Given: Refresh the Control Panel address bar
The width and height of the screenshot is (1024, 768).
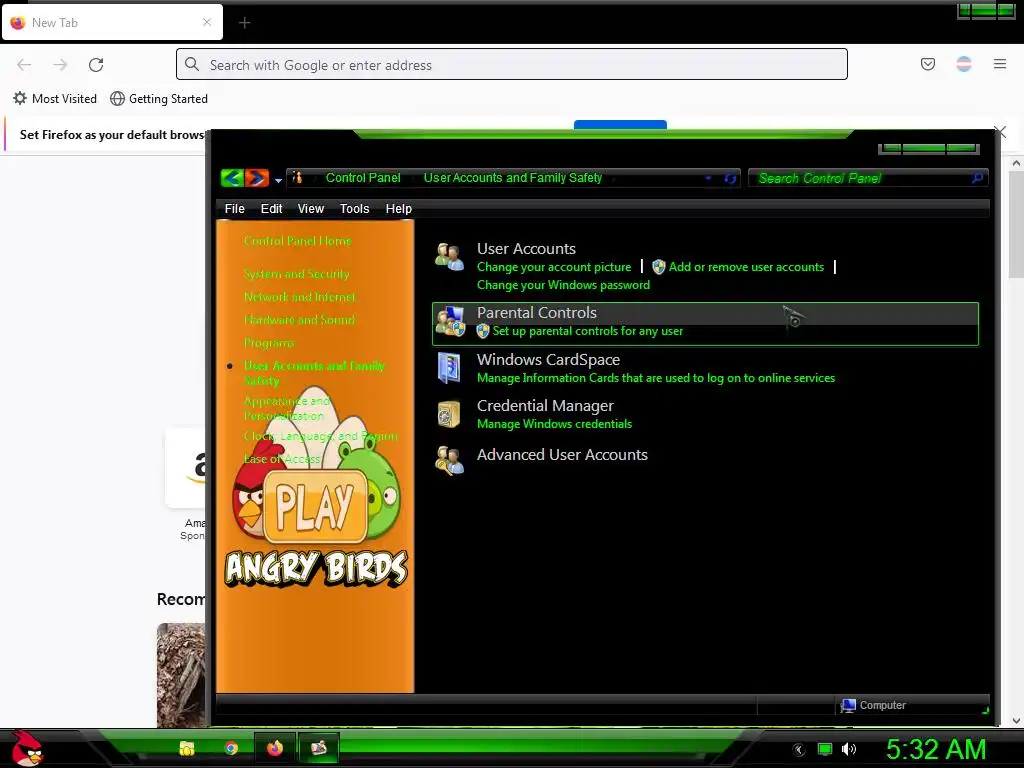Looking at the screenshot, I should point(730,178).
